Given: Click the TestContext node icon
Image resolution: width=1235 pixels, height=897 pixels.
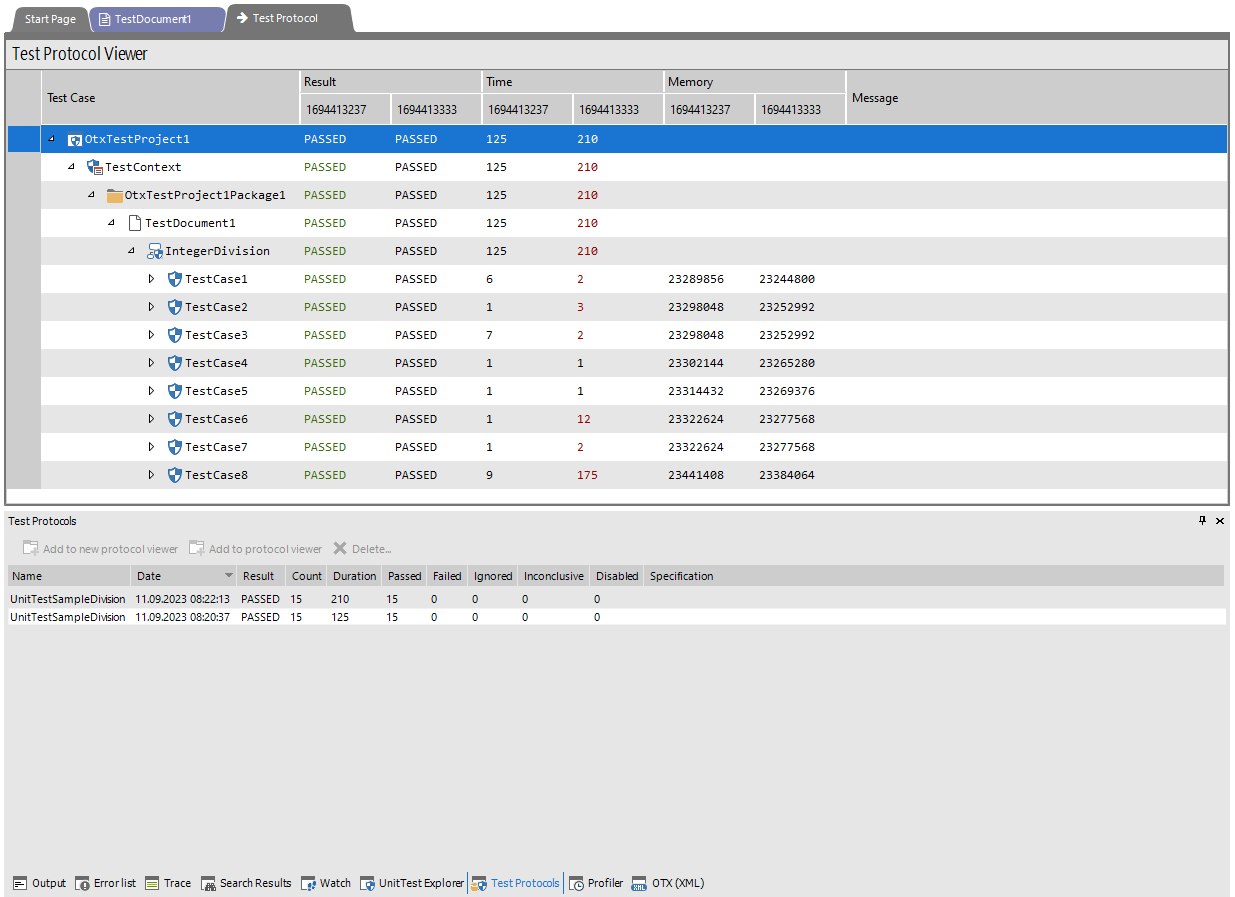Looking at the screenshot, I should (95, 168).
